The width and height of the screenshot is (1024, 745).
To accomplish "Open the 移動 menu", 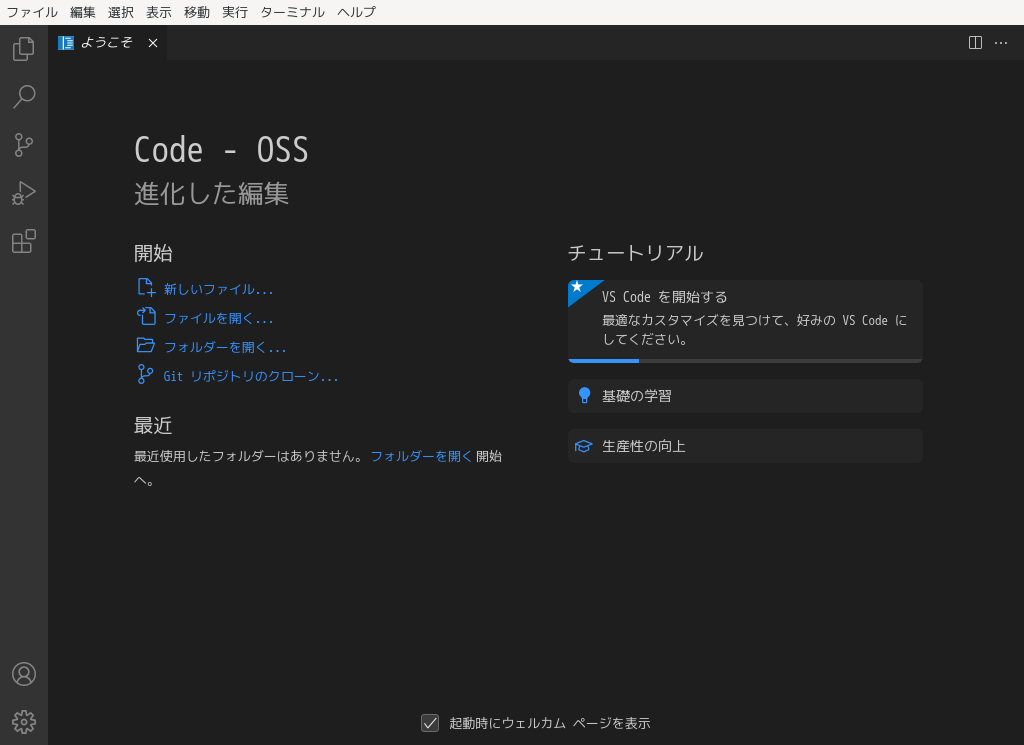I will [197, 12].
